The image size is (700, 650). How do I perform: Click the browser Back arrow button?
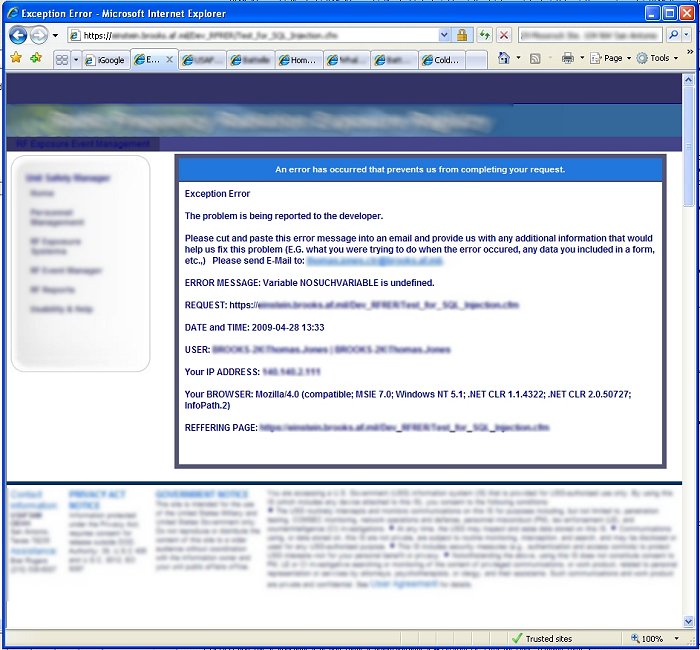coord(18,35)
